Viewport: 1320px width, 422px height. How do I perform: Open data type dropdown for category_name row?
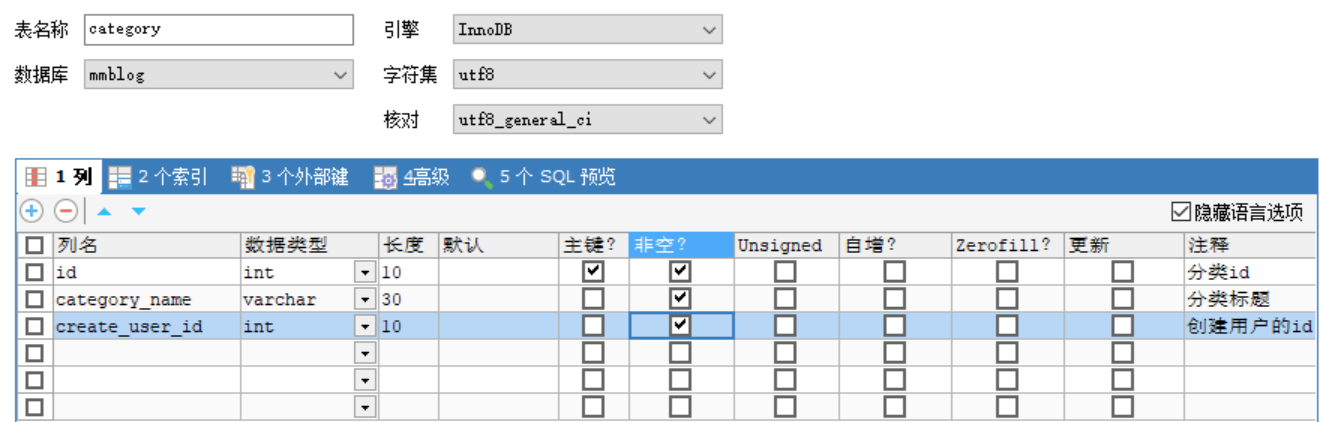[x=365, y=299]
